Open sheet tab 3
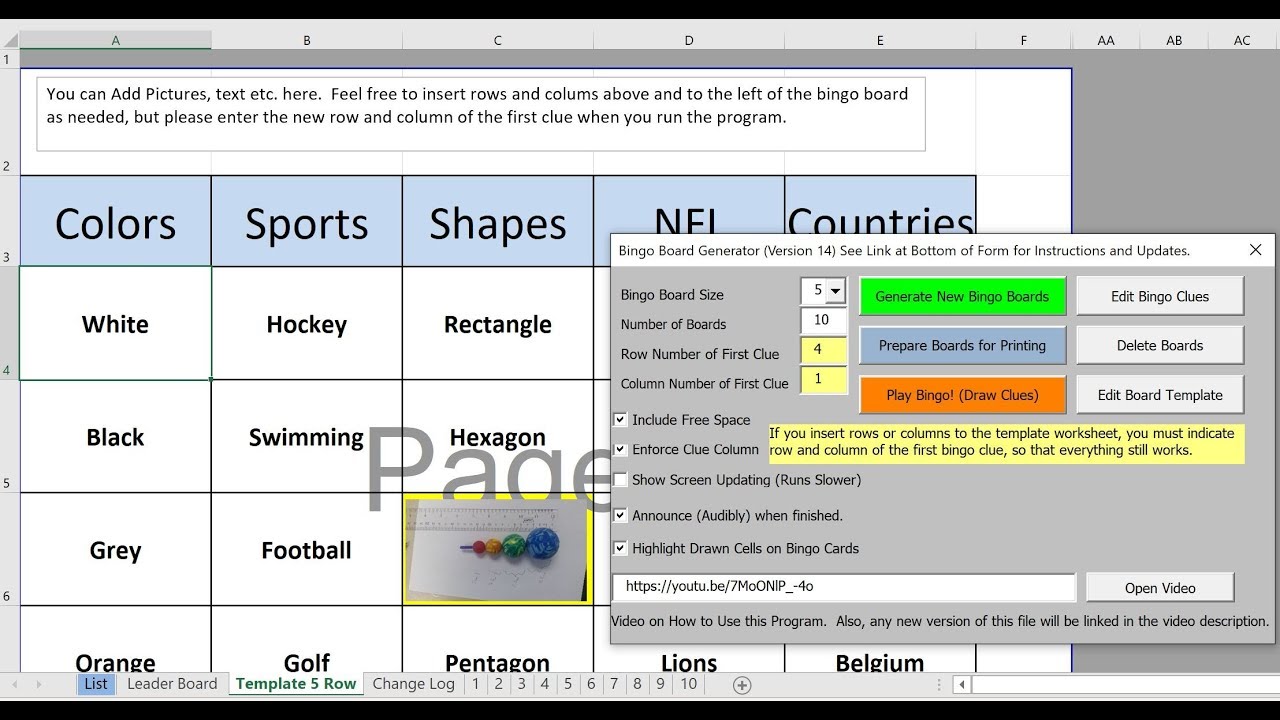 (x=521, y=684)
